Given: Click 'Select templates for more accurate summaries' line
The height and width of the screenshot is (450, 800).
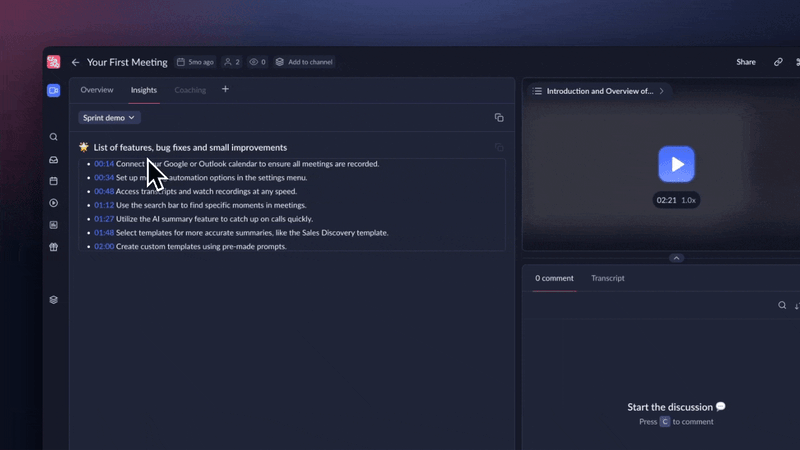Looking at the screenshot, I should [x=252, y=233].
